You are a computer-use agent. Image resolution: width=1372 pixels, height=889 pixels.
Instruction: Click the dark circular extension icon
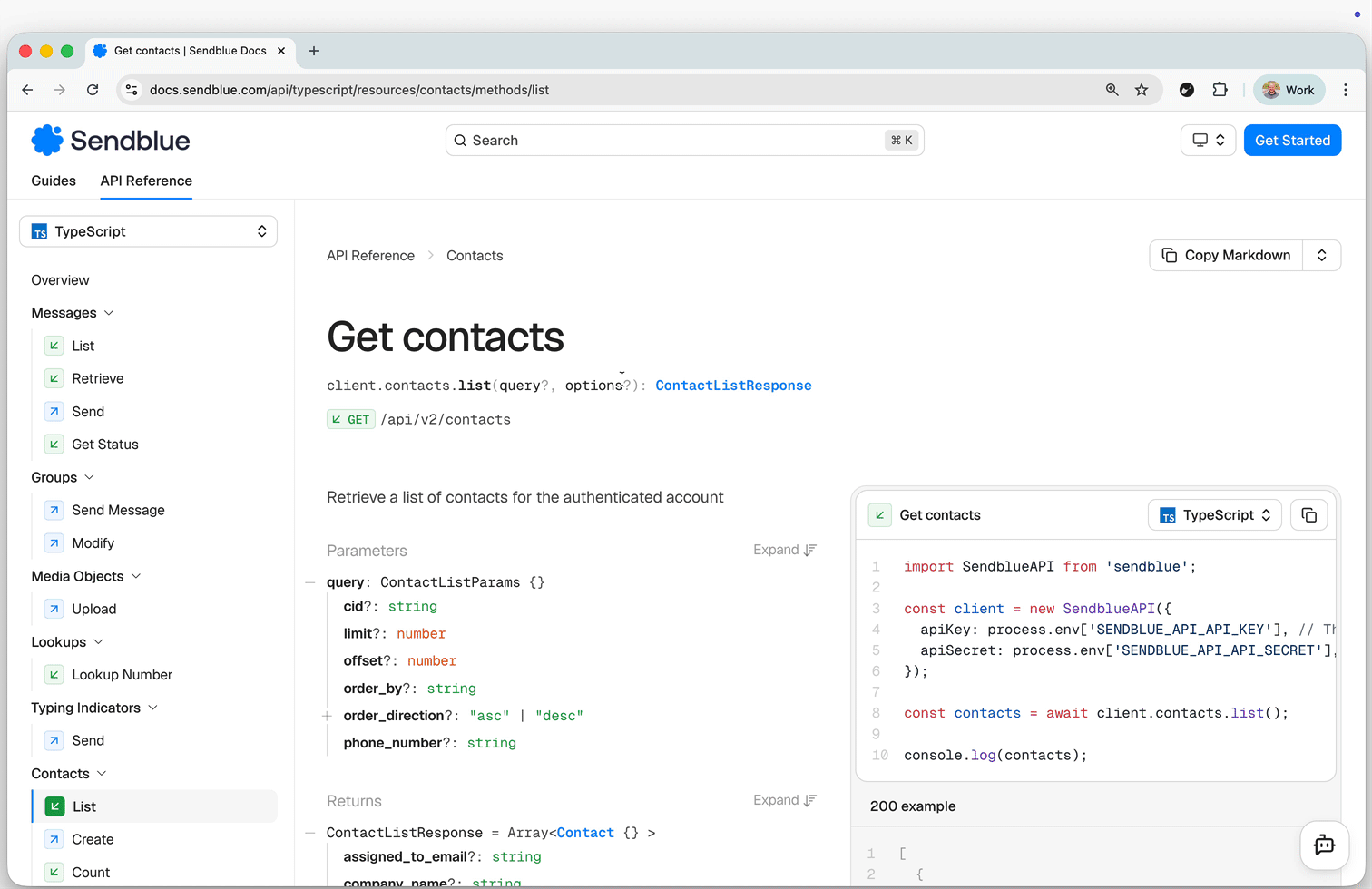click(x=1187, y=90)
